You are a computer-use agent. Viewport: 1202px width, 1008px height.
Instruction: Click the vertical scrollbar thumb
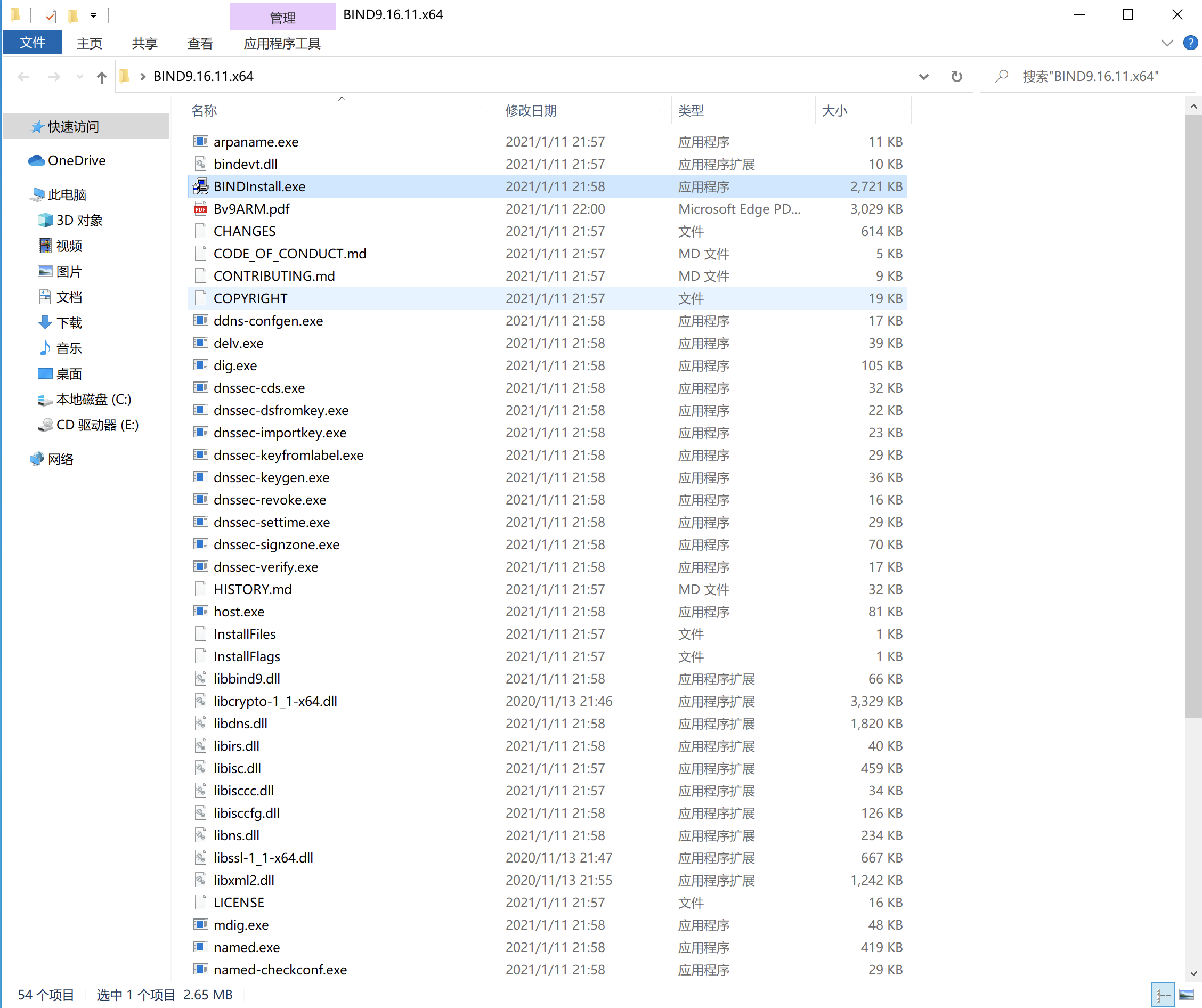[1193, 415]
